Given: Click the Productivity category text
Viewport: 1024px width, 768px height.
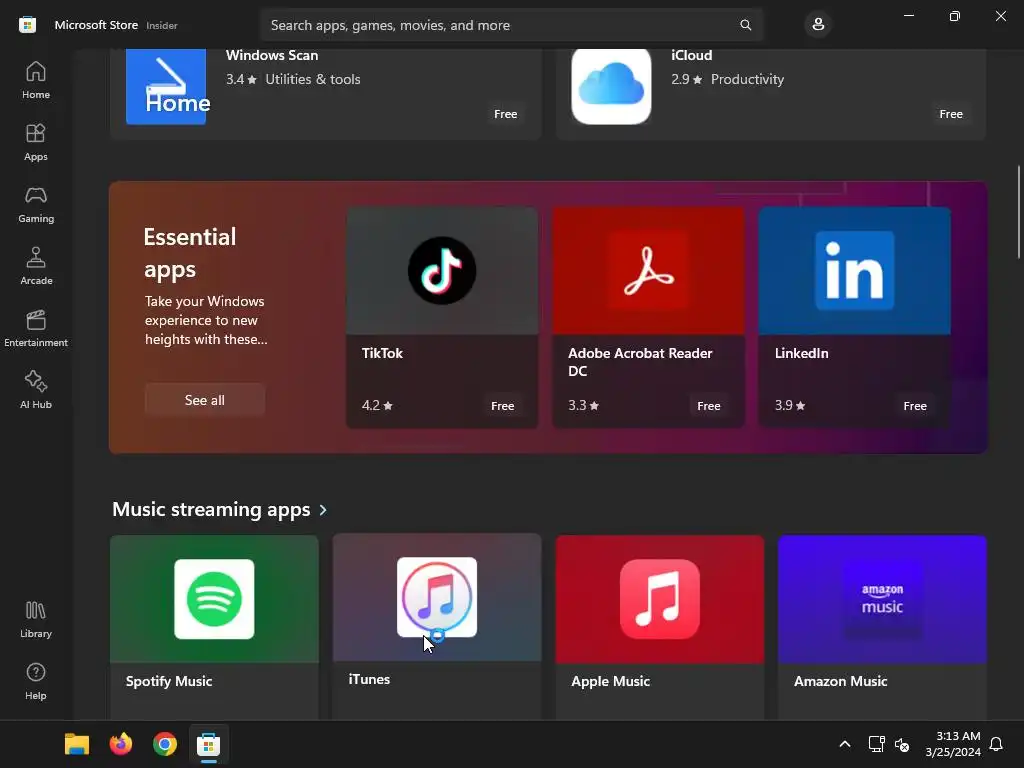Looking at the screenshot, I should [x=747, y=79].
